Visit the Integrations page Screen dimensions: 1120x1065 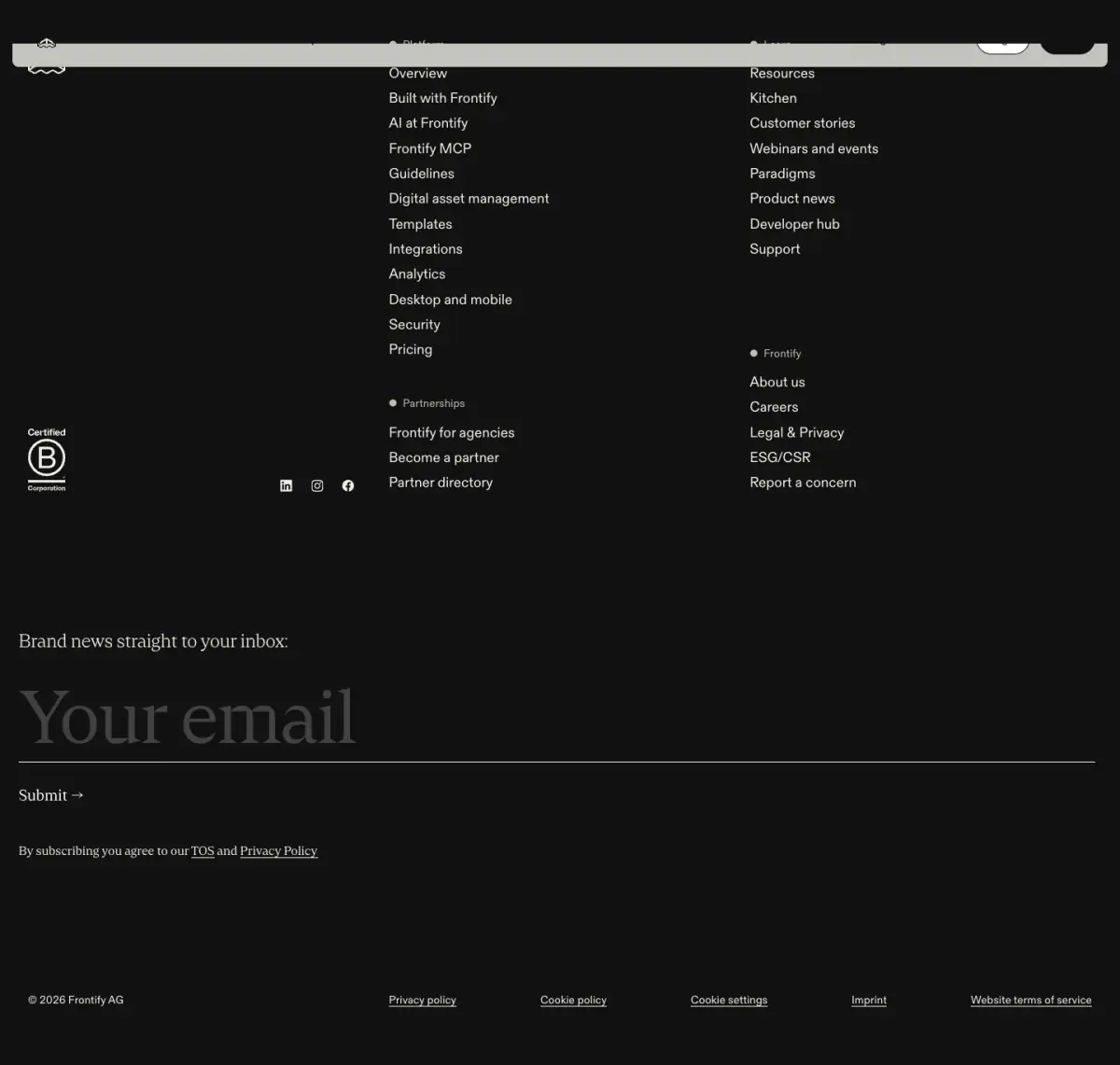(426, 249)
